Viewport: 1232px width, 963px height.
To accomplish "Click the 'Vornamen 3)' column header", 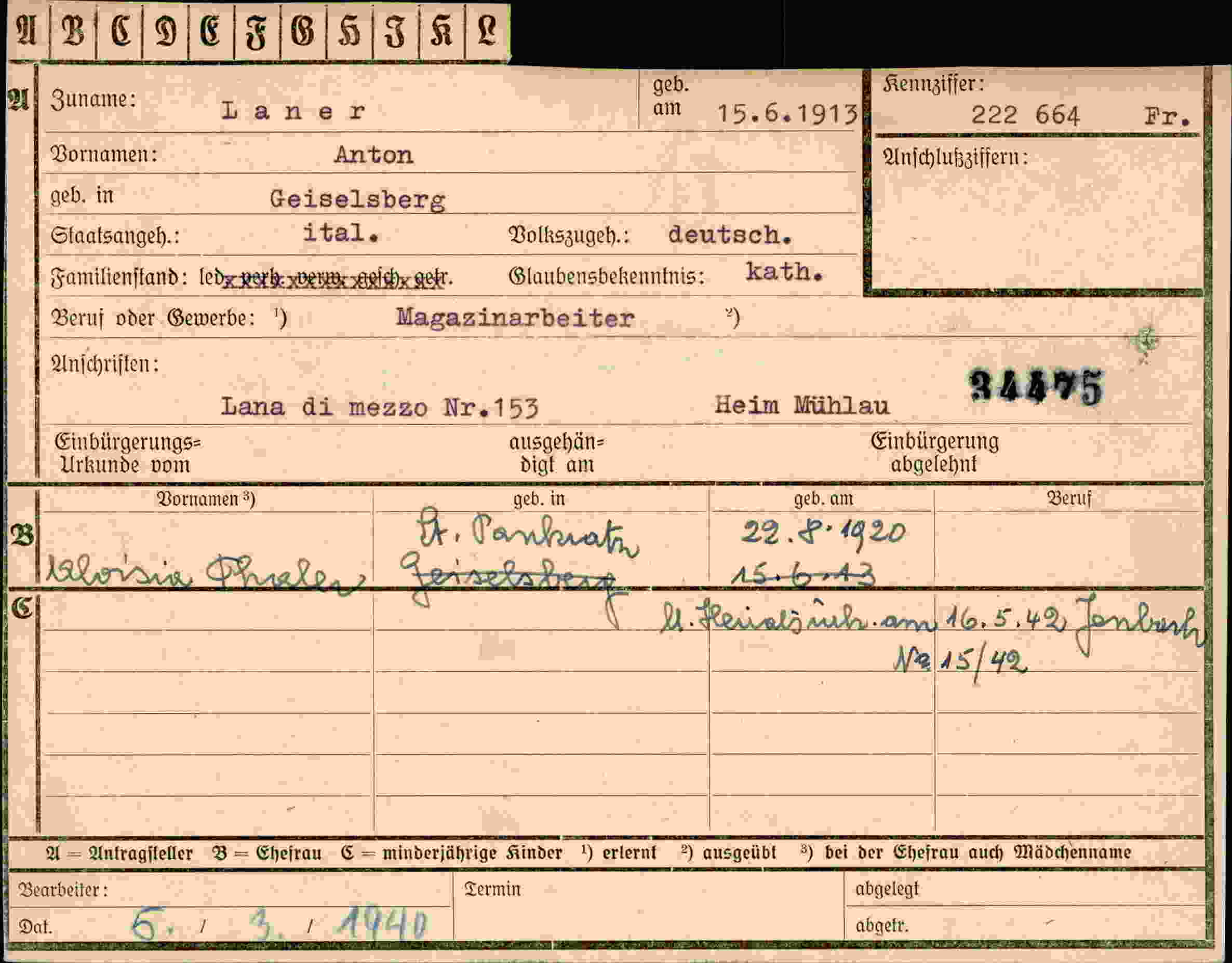I will point(206,499).
